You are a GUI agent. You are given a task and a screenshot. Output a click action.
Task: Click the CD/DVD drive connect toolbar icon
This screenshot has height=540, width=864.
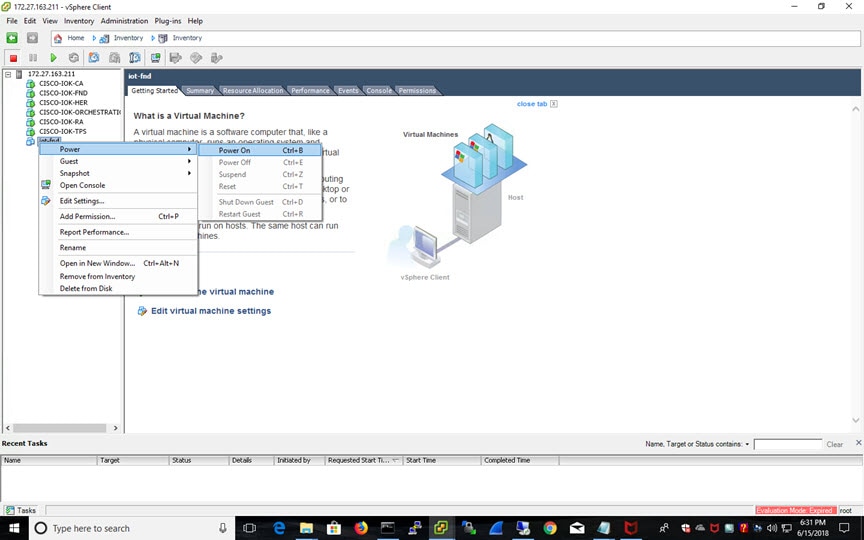(196, 58)
